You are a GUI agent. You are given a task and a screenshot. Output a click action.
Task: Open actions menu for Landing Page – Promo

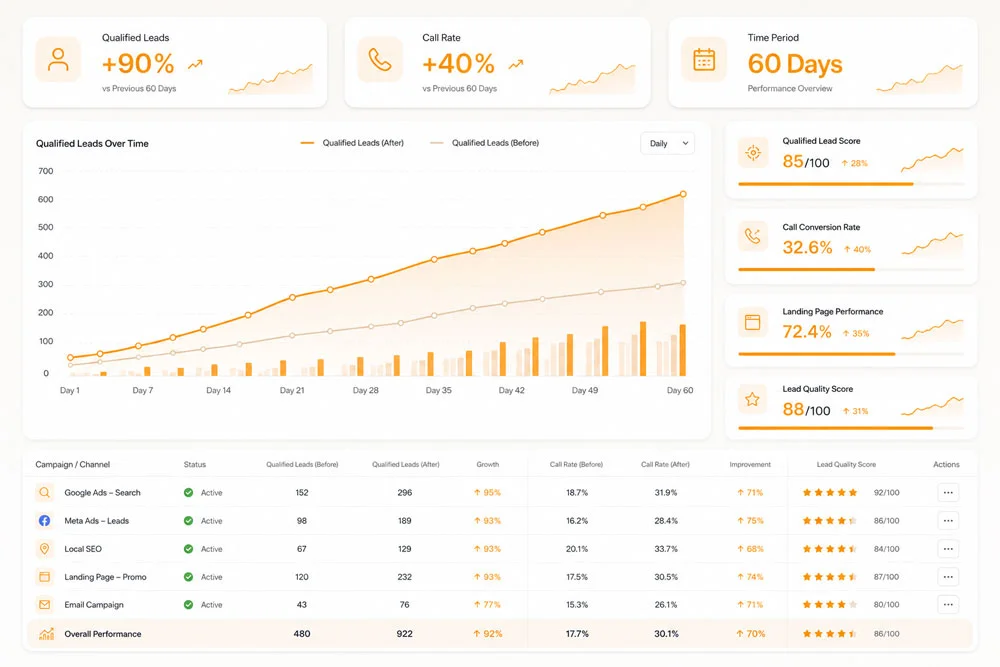(948, 576)
